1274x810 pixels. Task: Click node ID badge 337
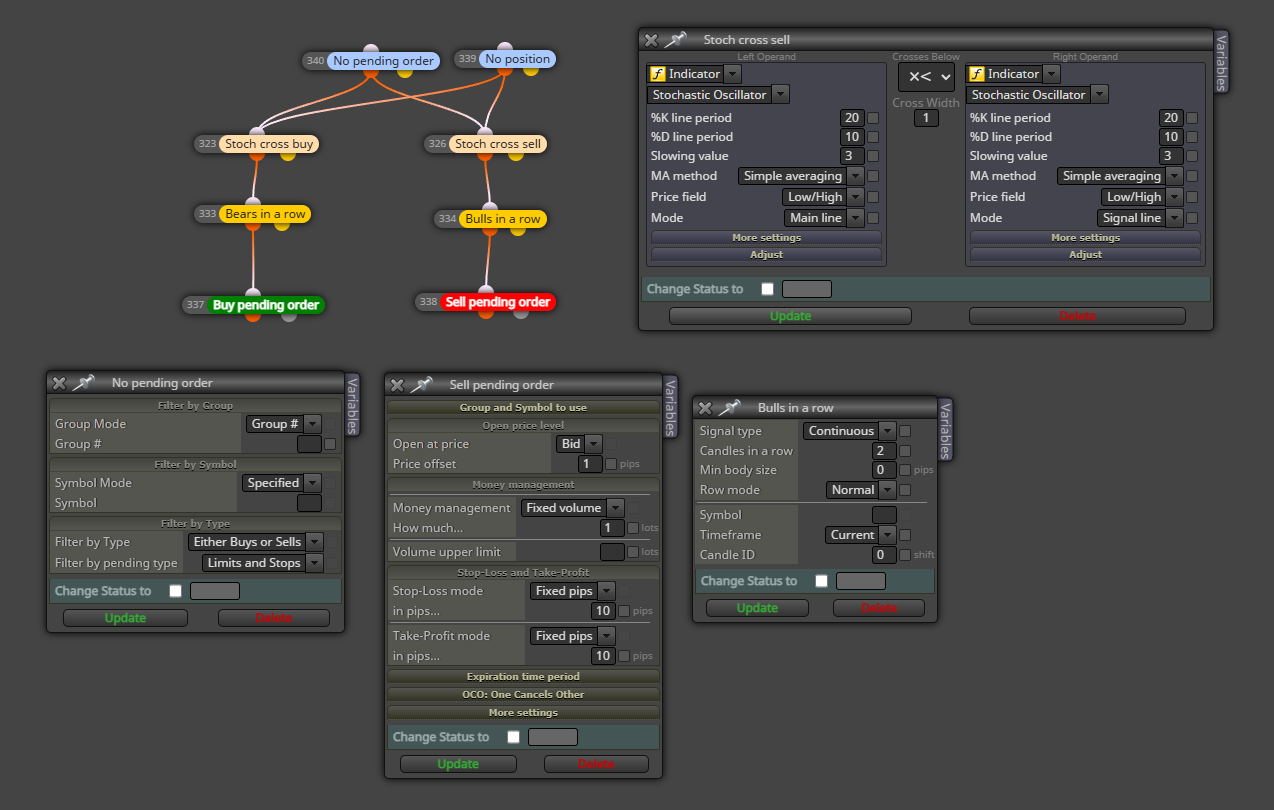(195, 305)
